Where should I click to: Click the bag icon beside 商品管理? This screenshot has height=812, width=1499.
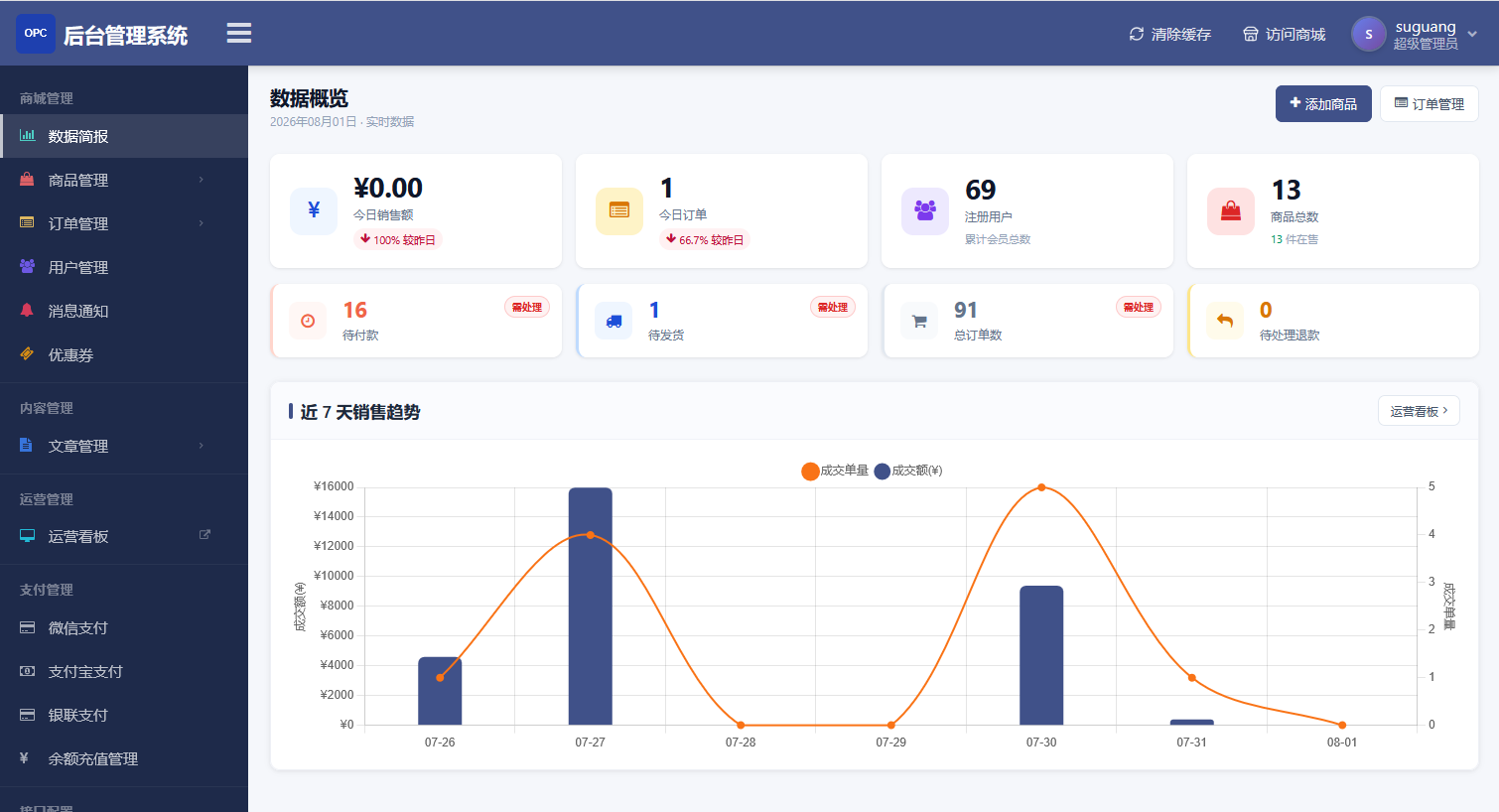(28, 180)
